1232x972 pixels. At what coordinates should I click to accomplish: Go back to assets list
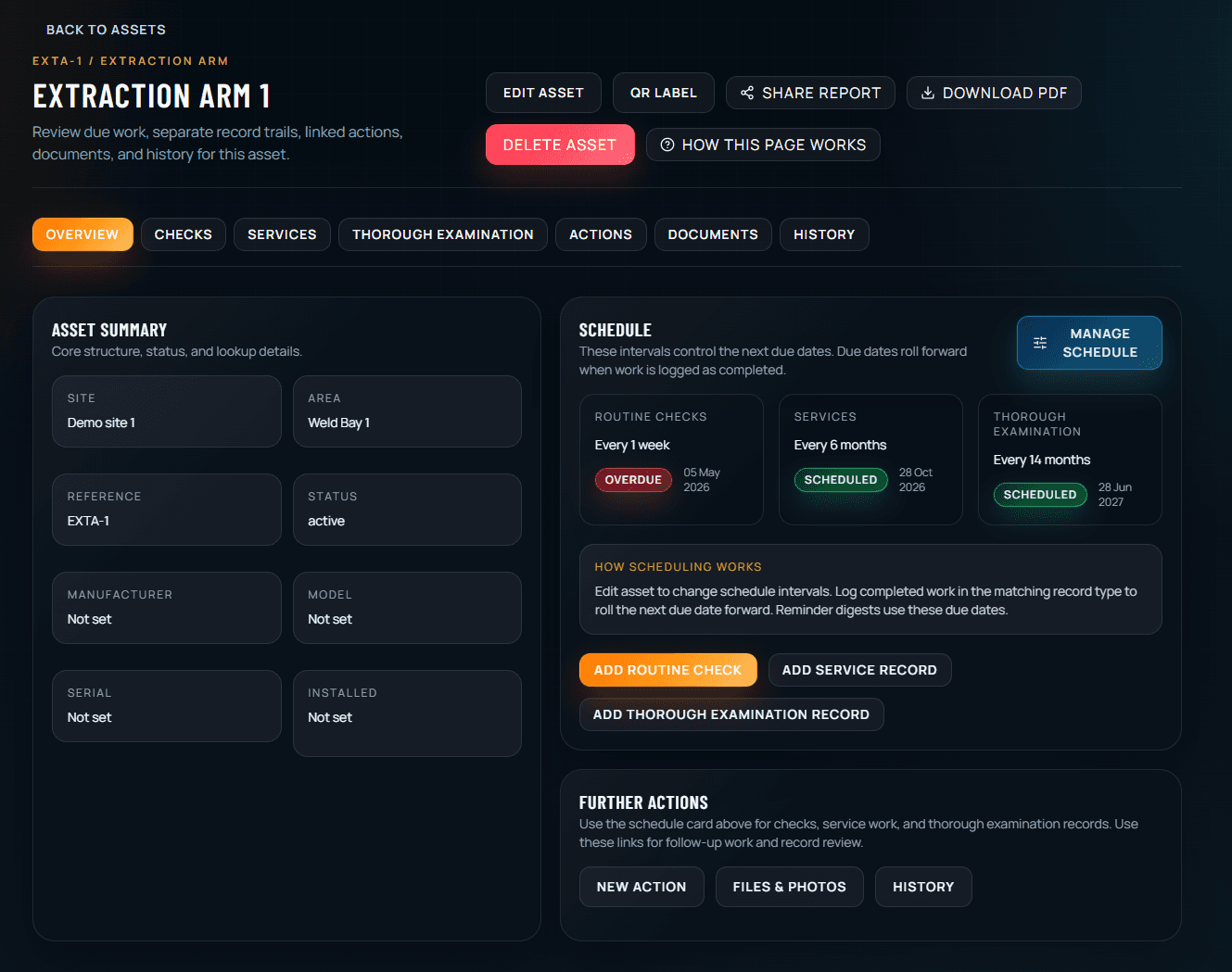tap(106, 30)
